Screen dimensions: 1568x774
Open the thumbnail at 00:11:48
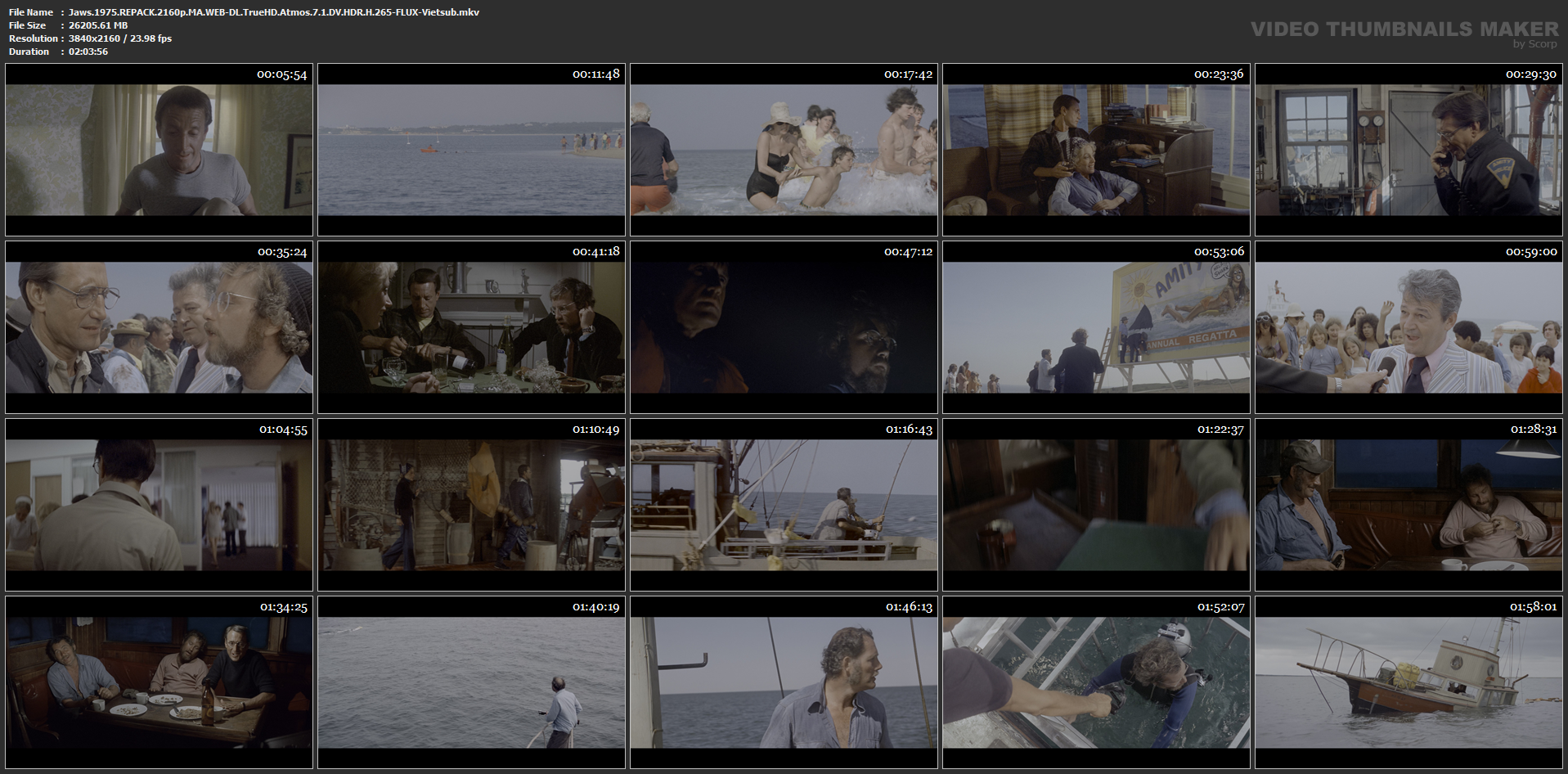tap(471, 150)
